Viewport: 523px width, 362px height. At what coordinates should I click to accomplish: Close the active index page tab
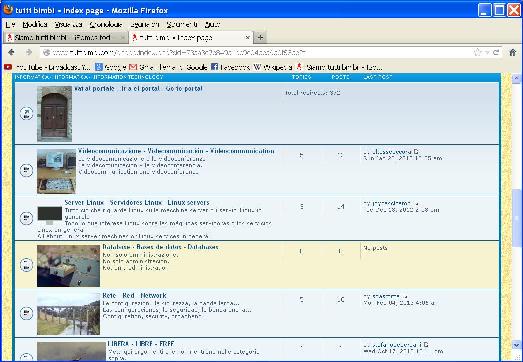pos(247,37)
